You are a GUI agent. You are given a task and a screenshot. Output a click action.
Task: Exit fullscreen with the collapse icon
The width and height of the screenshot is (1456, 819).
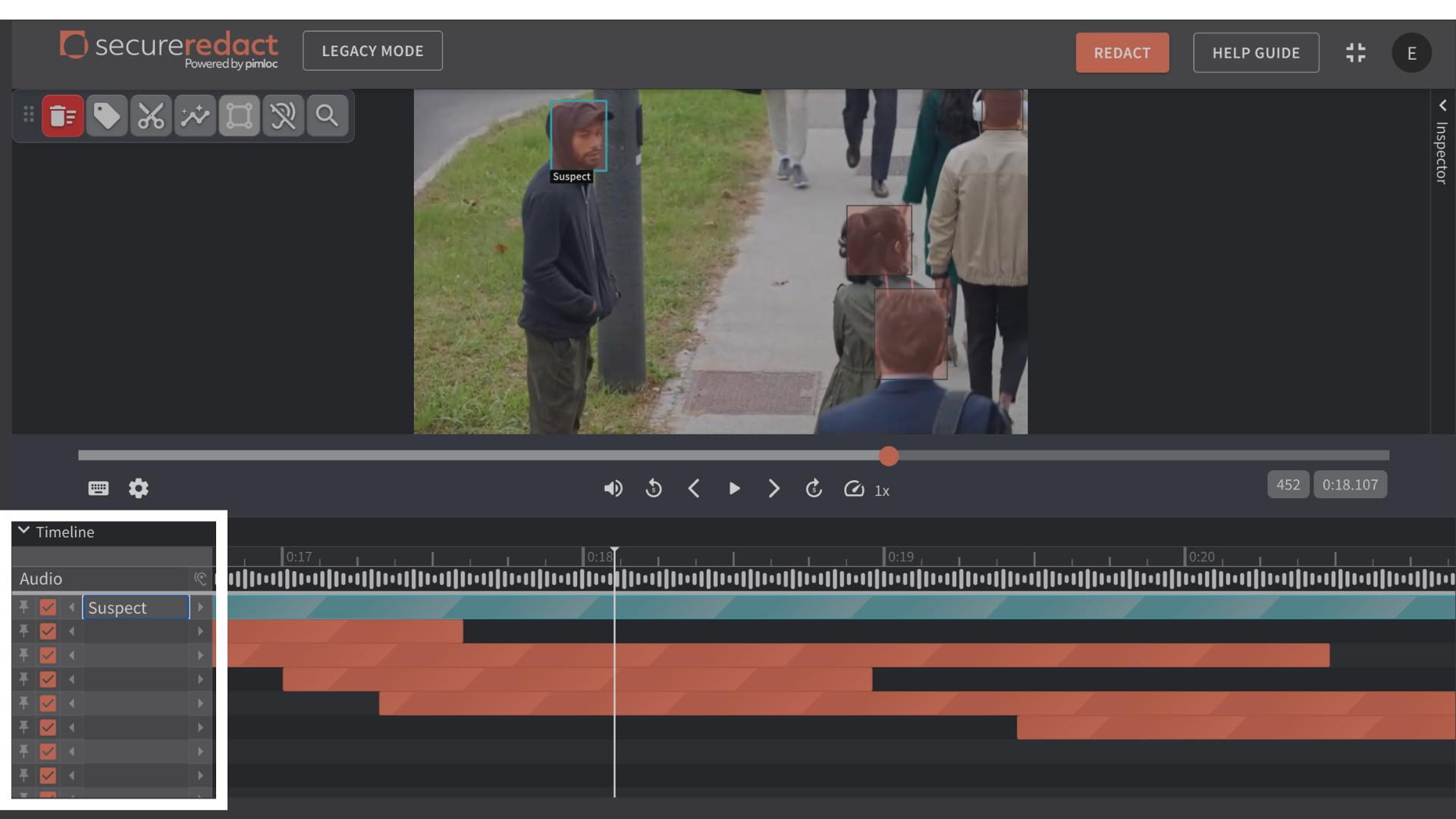click(x=1355, y=52)
